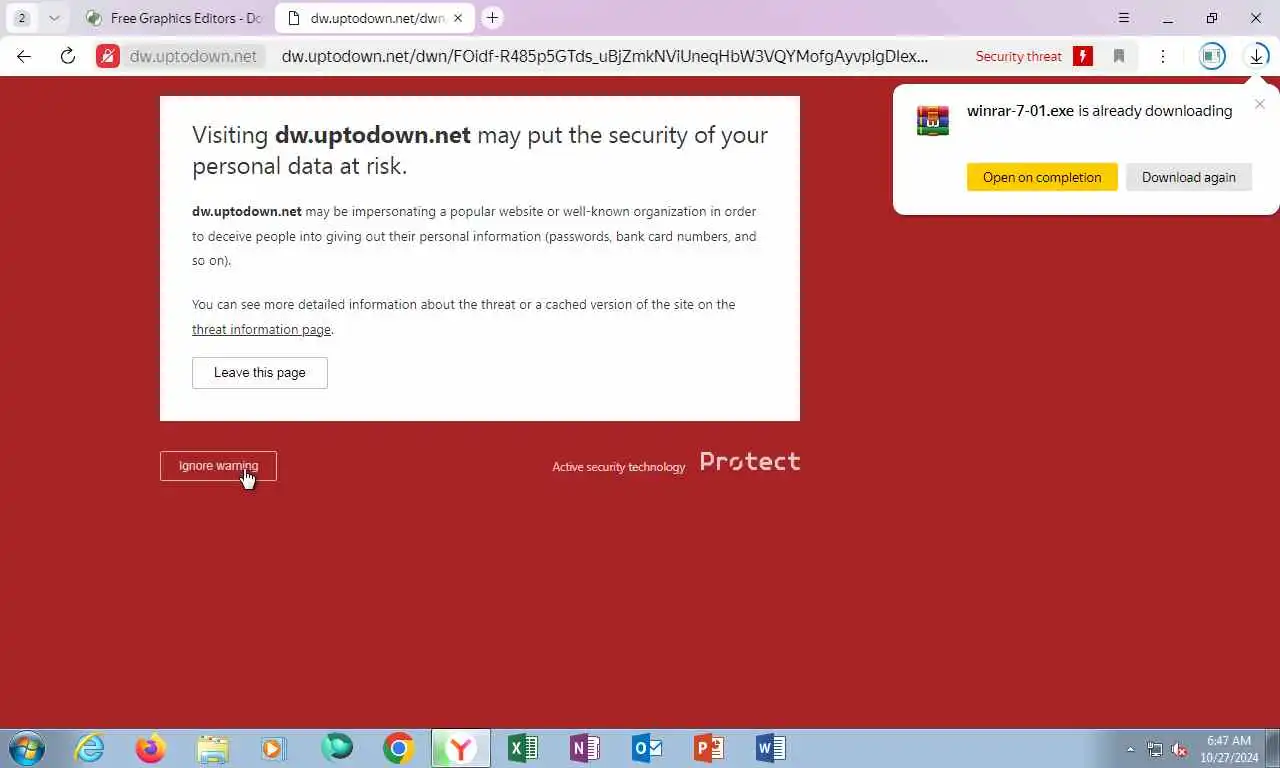Open the Security threat lightning icon
1280x768 pixels.
pyautogui.click(x=1082, y=56)
